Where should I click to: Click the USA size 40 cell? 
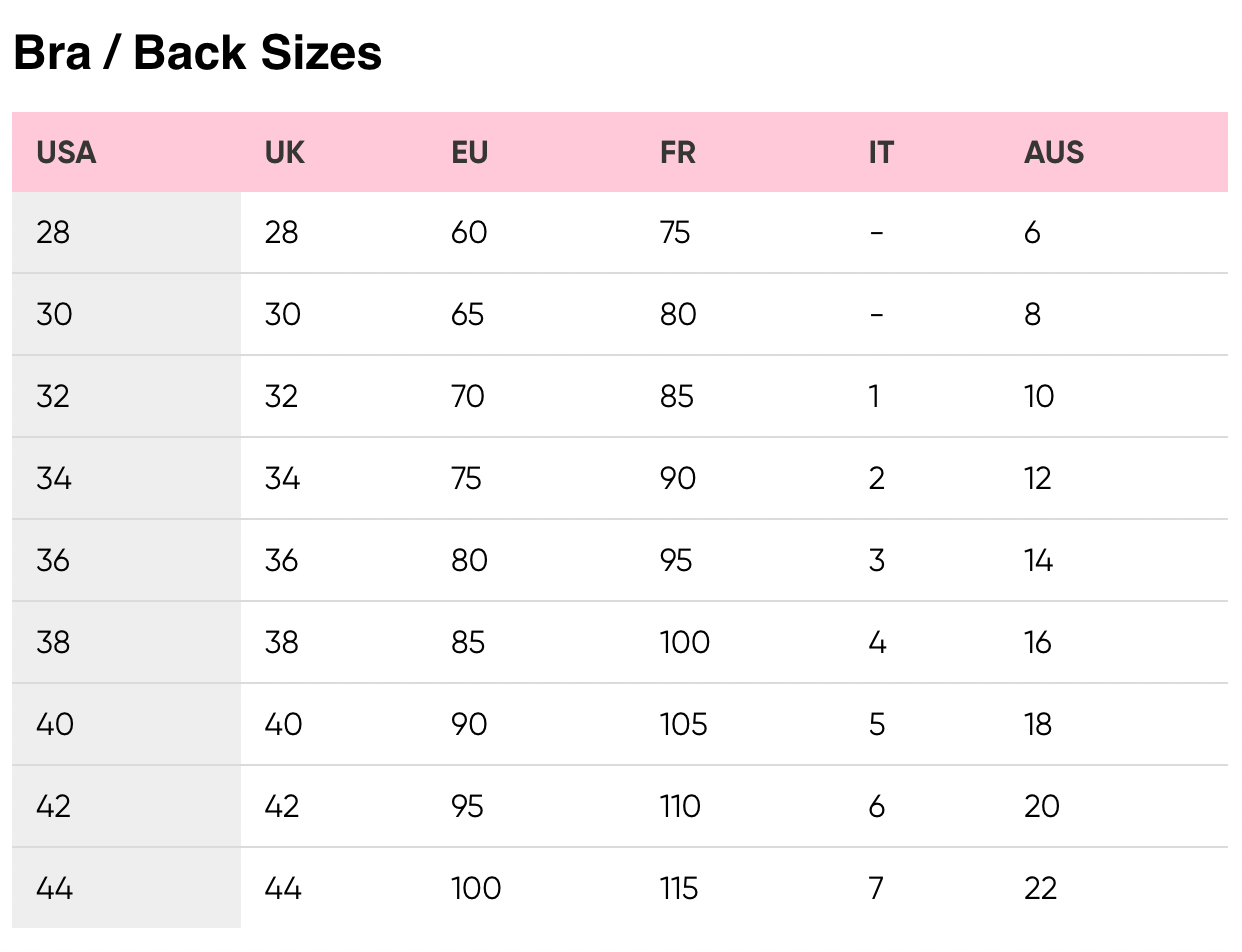[55, 725]
